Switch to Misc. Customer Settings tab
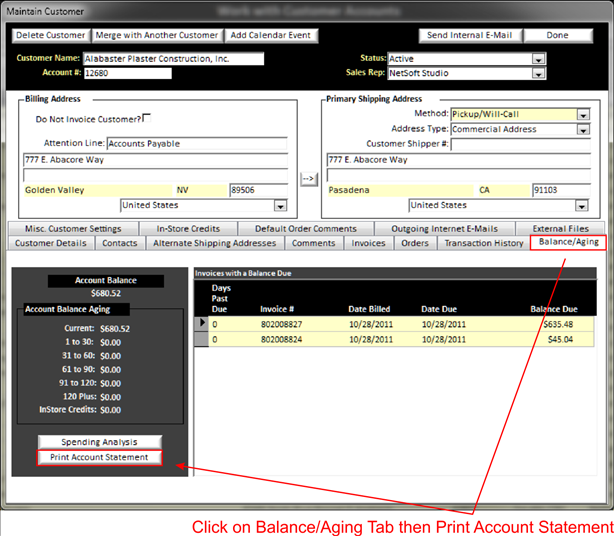 [x=73, y=229]
